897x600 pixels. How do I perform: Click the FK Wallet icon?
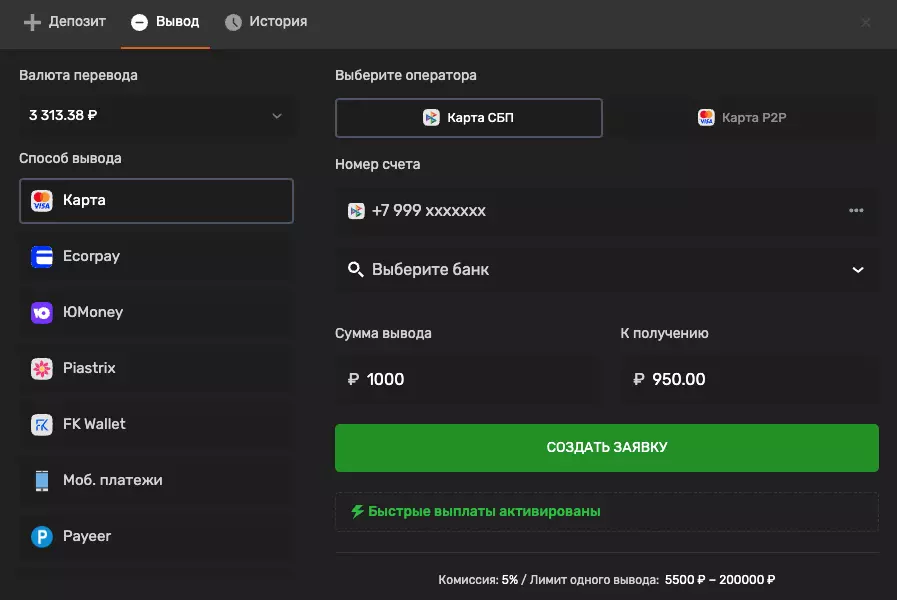click(42, 424)
